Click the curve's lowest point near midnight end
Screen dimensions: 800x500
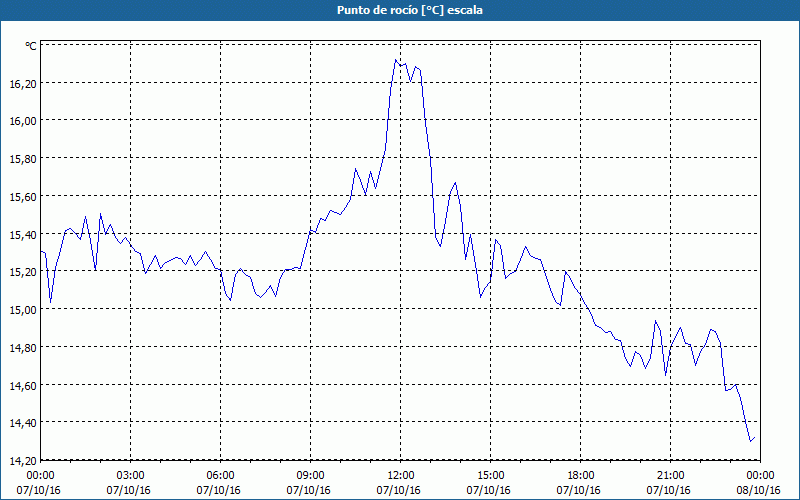point(751,441)
